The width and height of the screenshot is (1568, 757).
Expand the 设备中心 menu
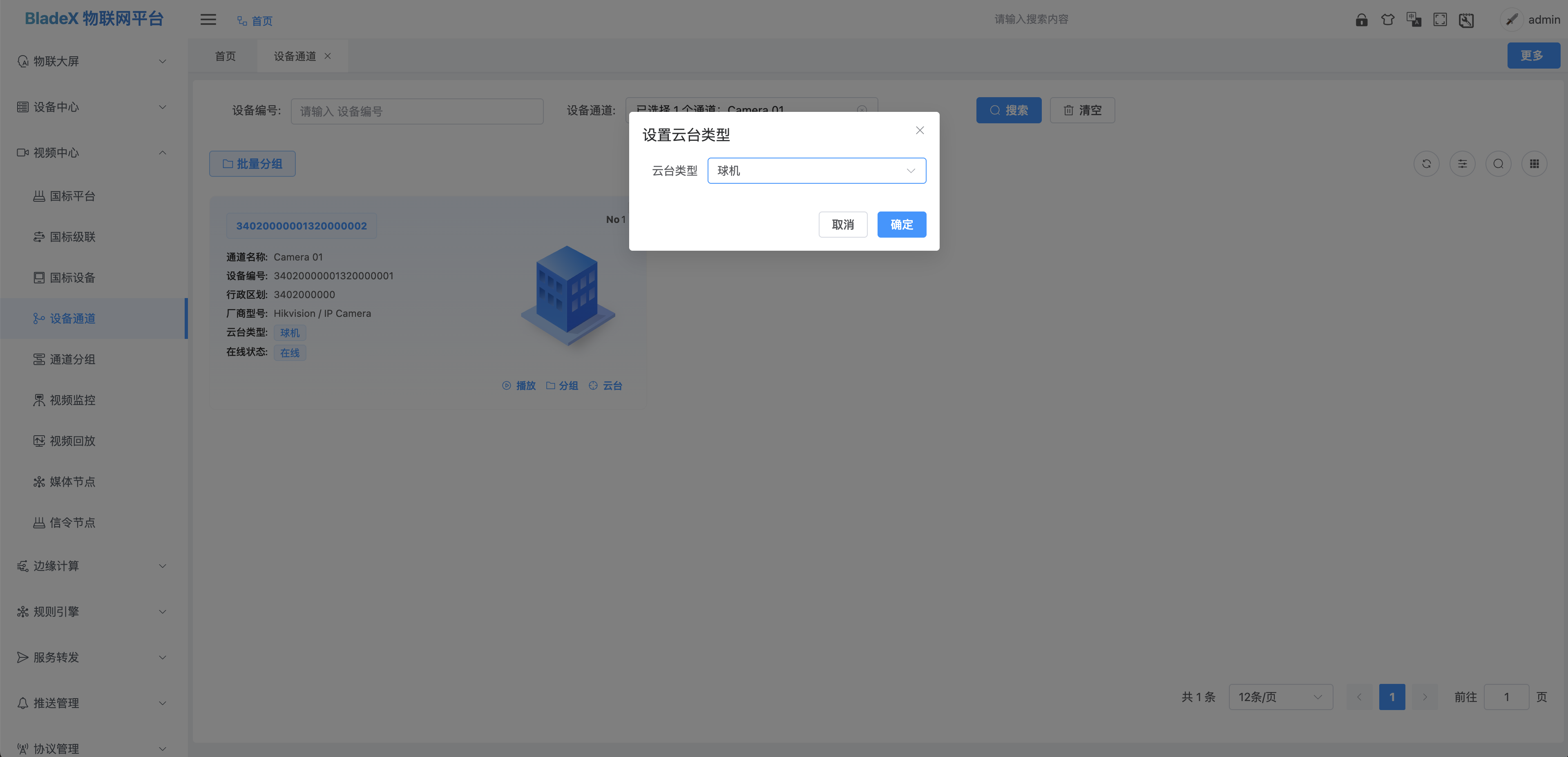click(x=94, y=107)
